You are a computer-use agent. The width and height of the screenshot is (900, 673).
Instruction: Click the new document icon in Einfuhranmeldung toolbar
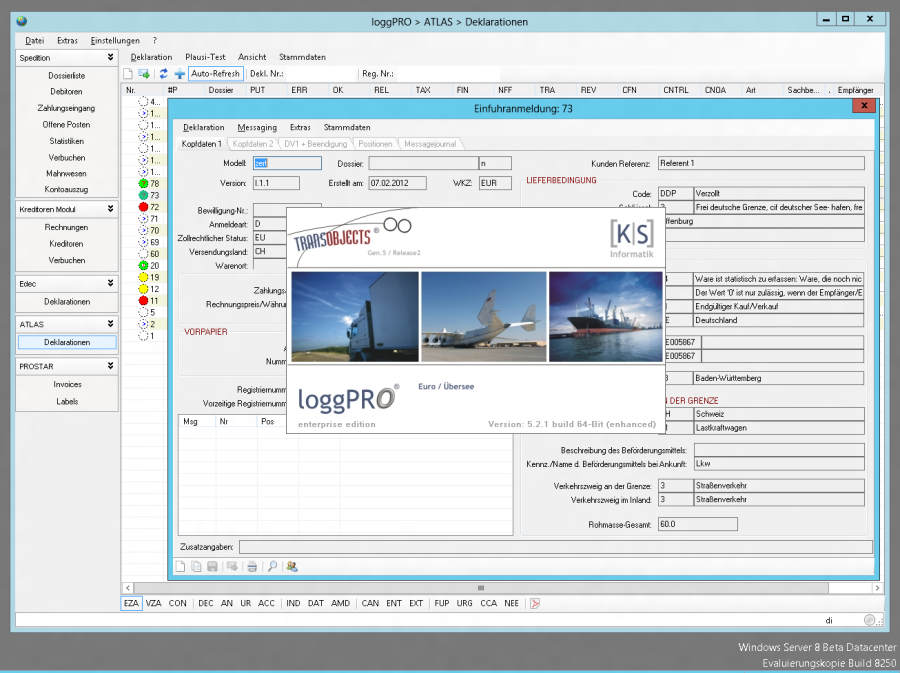[x=180, y=566]
